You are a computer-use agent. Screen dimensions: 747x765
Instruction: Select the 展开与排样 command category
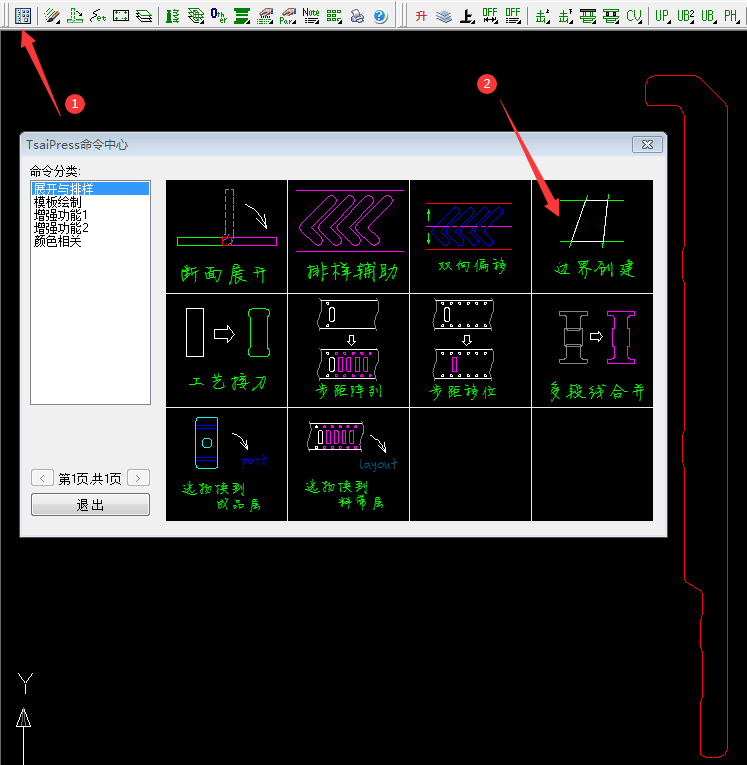(x=90, y=188)
